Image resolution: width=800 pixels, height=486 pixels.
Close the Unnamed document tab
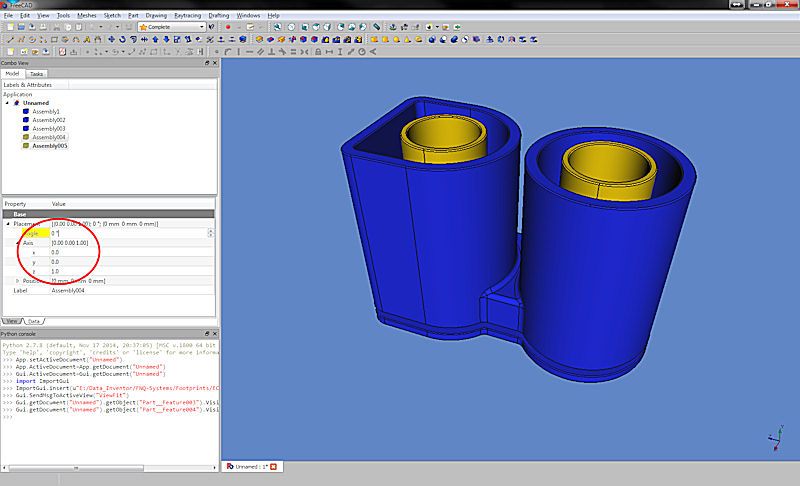click(x=273, y=467)
